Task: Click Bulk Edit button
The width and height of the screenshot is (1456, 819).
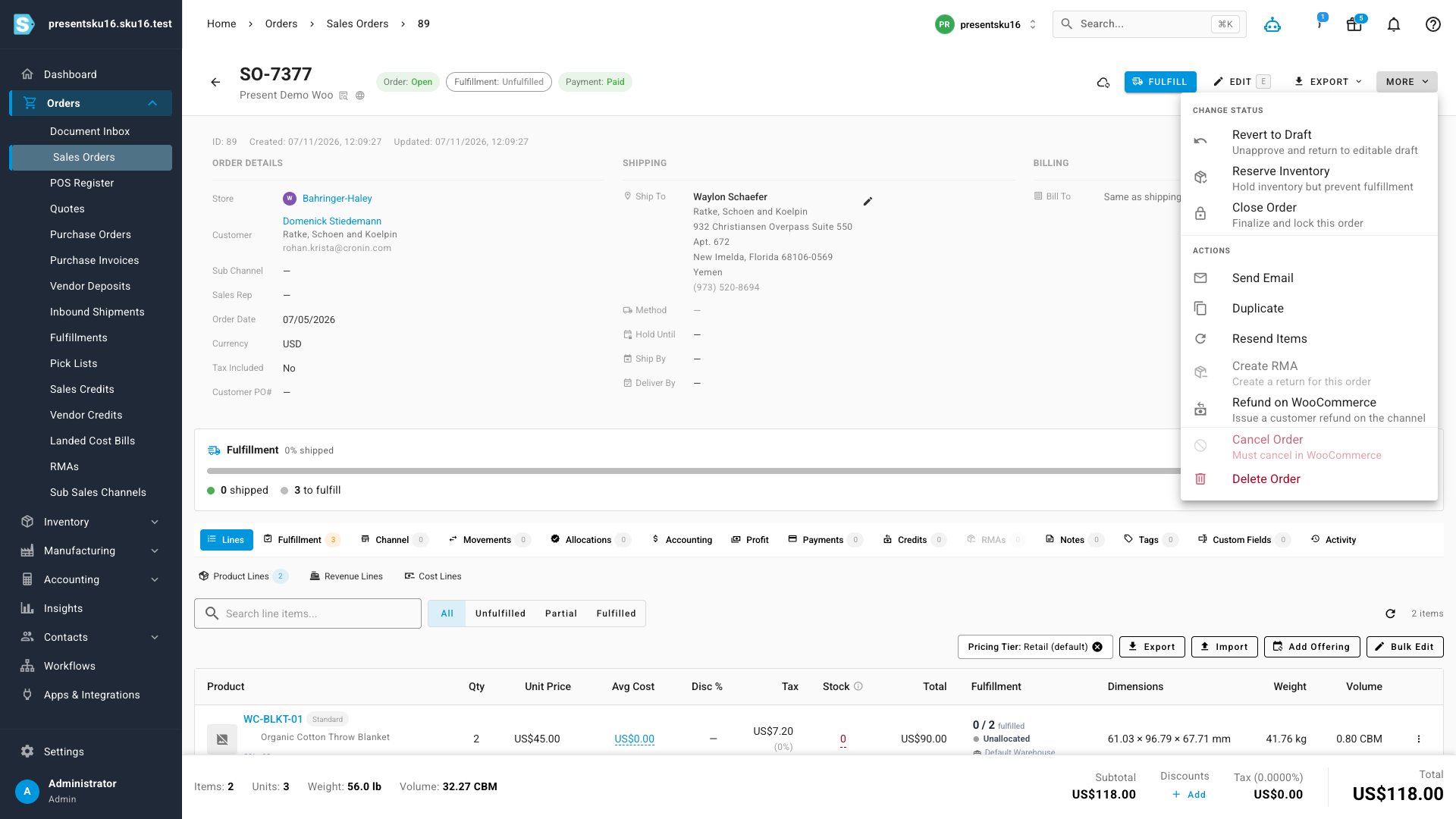Action: coord(1405,647)
